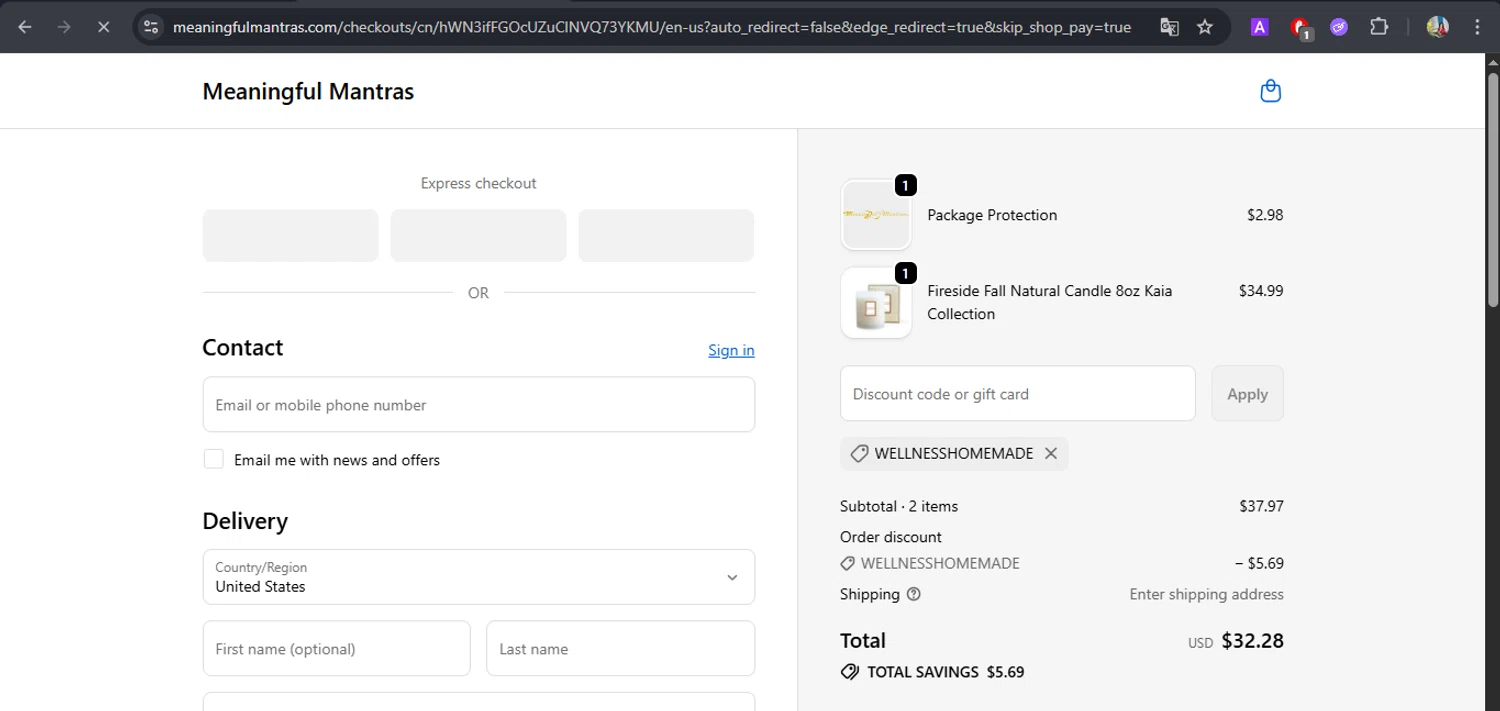Image resolution: width=1500 pixels, height=711 pixels.
Task: Click the $2.98 package protection price
Action: (x=1265, y=215)
